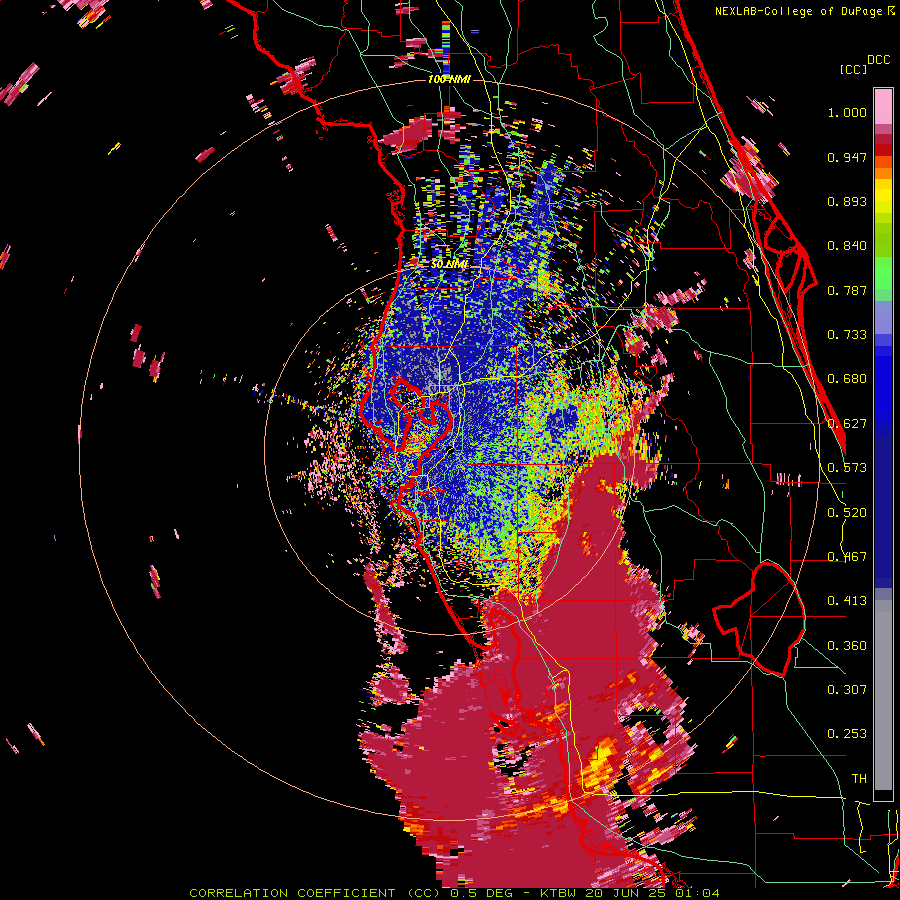Click the 0.680 scale value
This screenshot has width=900, height=900.
(x=847, y=379)
